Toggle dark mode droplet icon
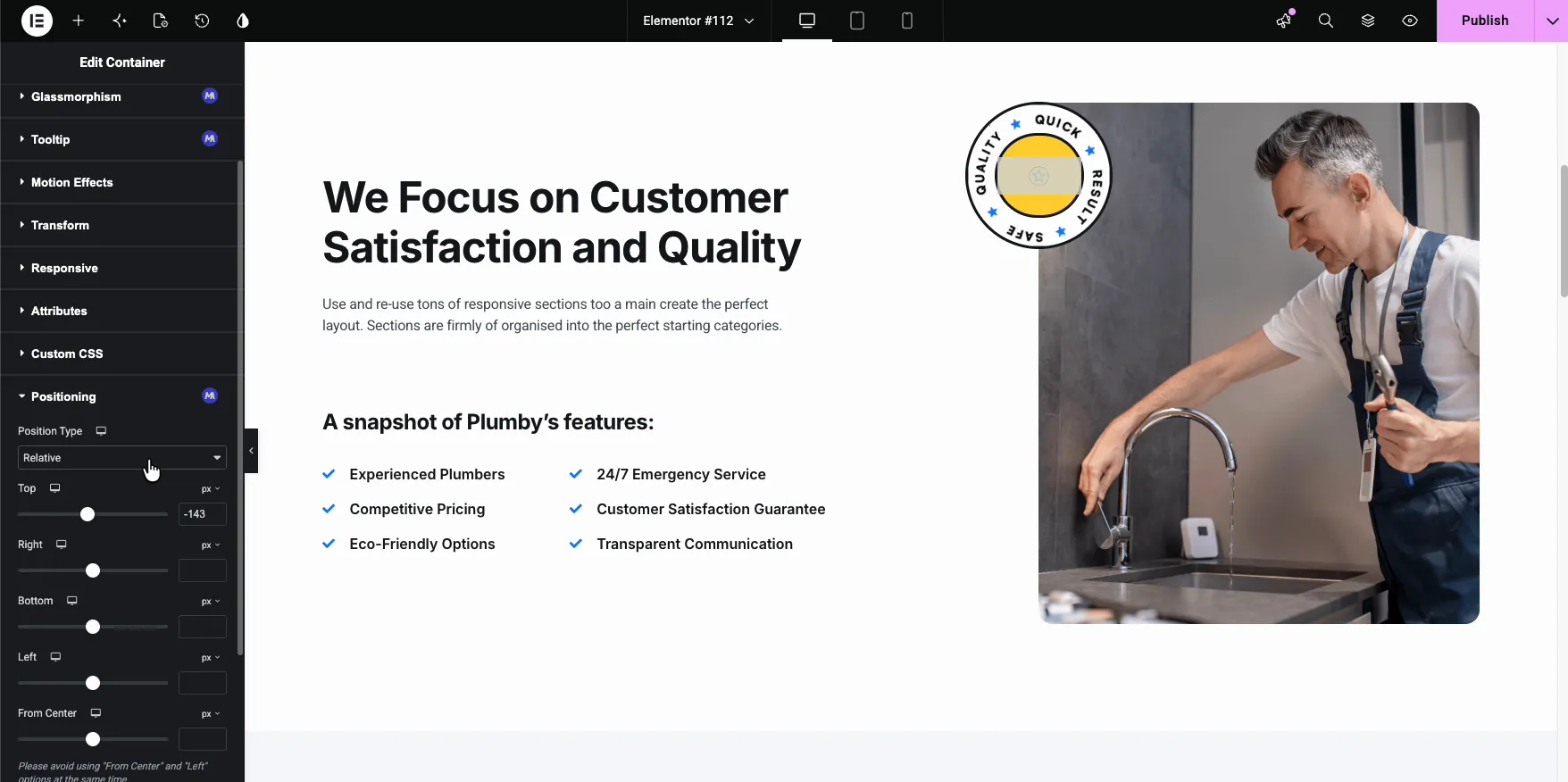Screen dimensions: 1568x782 (x=243, y=21)
